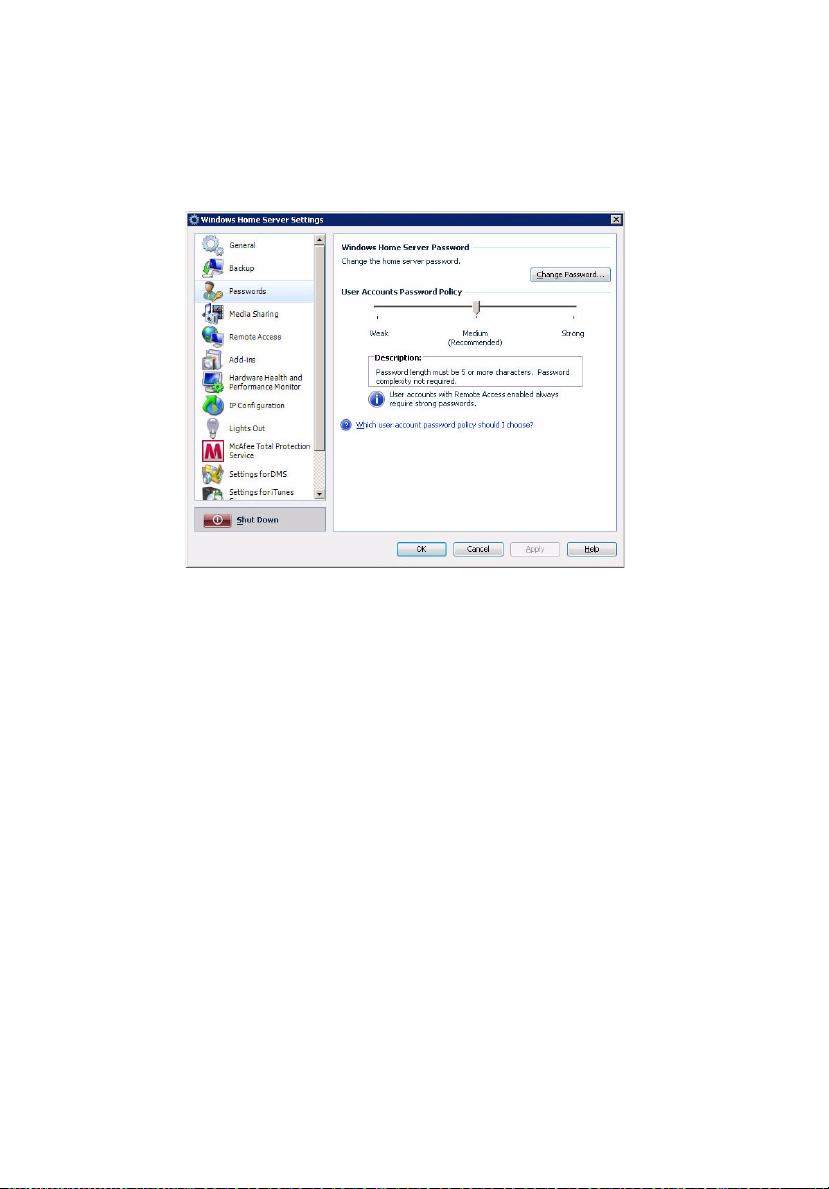The image size is (829, 1189).
Task: Open the Backup settings icon
Action: pyautogui.click(x=210, y=268)
